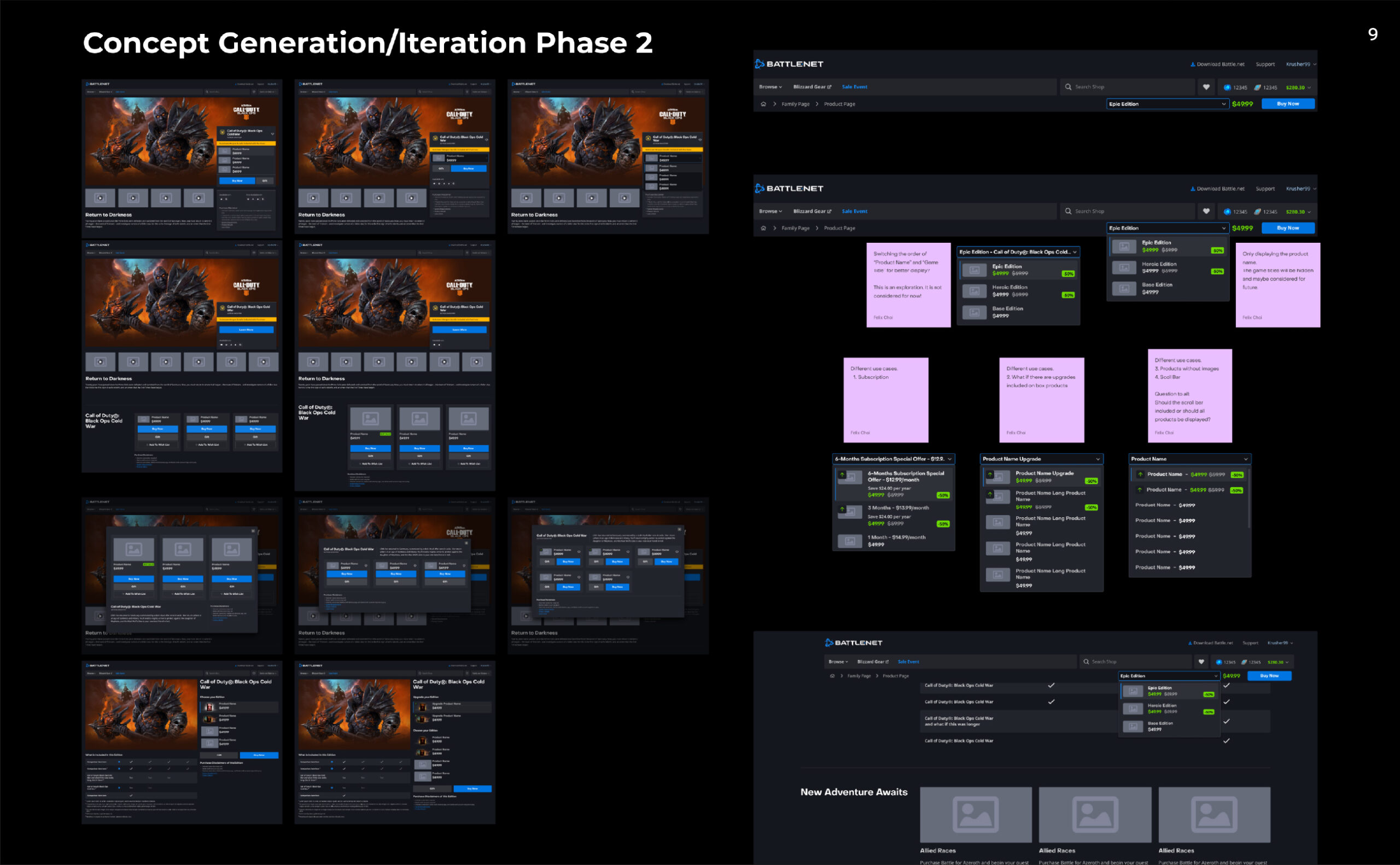This screenshot has width=1400, height=865.
Task: Click Family Page breadcrumb in the topmost header
Action: (x=795, y=104)
